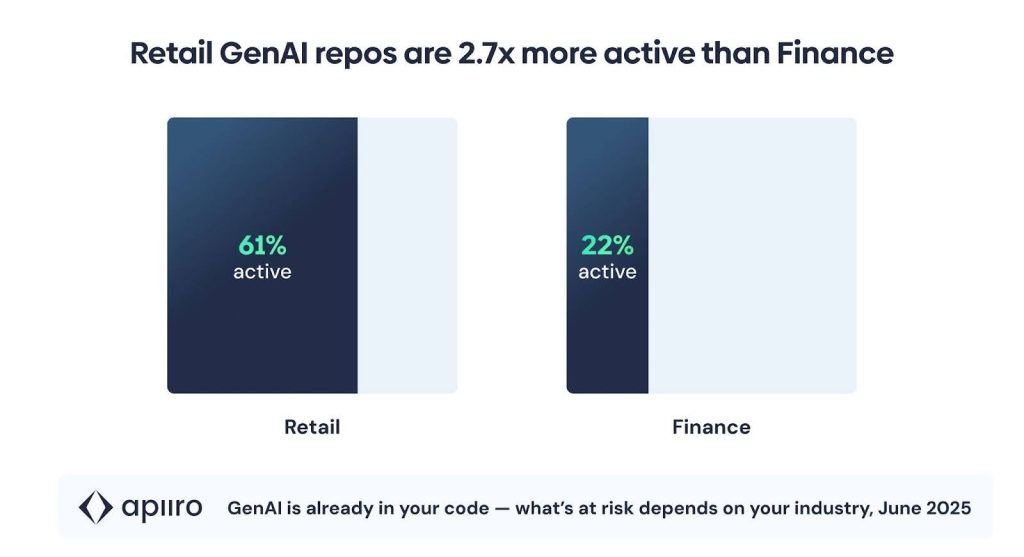
Task: Click the Finance caption below the chart
Action: [x=711, y=427]
